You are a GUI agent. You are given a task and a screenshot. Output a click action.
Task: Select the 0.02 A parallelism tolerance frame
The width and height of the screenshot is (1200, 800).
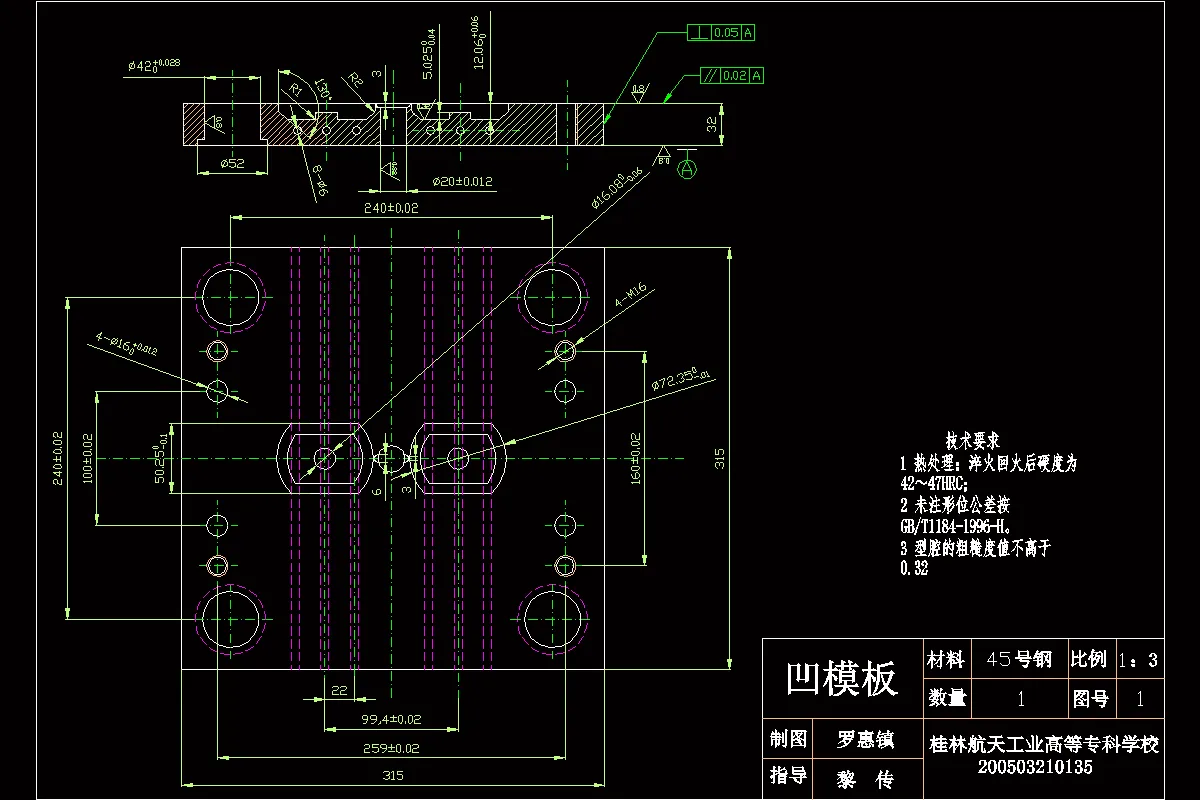coord(730,75)
